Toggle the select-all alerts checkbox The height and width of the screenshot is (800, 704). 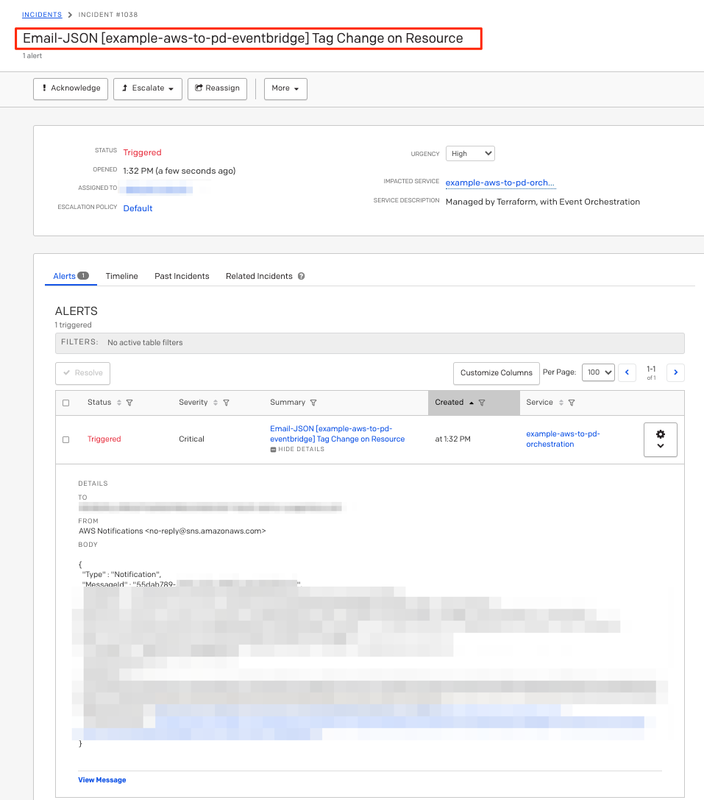tap(66, 403)
